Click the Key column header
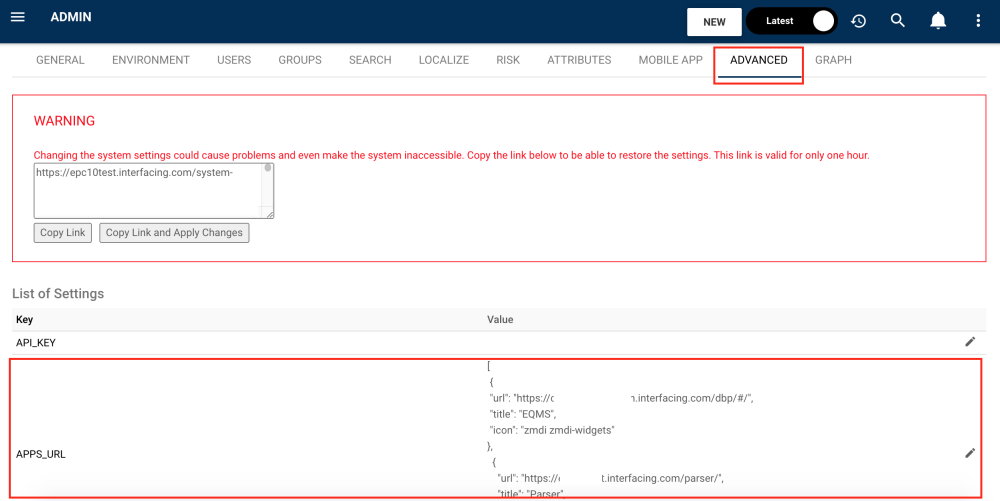This screenshot has width=1000, height=501. coord(24,319)
